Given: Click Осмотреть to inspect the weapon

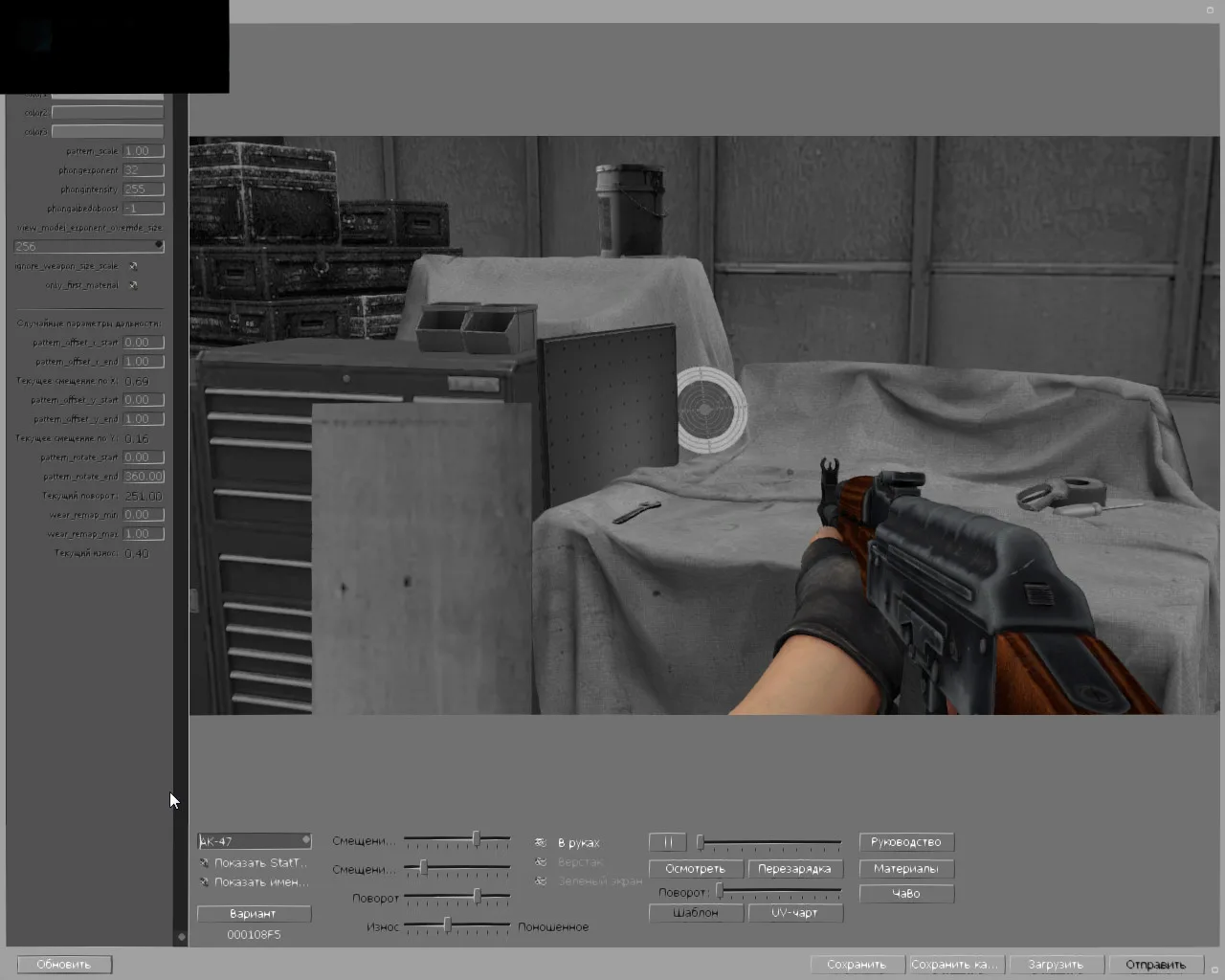Looking at the screenshot, I should tap(696, 868).
